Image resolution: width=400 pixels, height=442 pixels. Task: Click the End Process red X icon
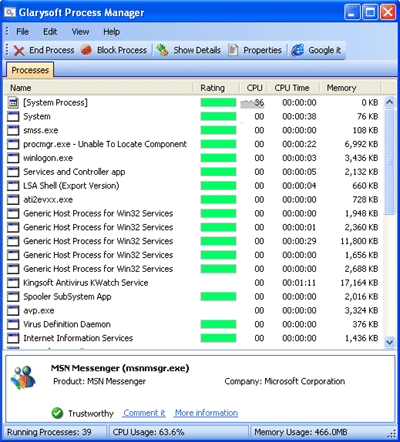[19, 51]
